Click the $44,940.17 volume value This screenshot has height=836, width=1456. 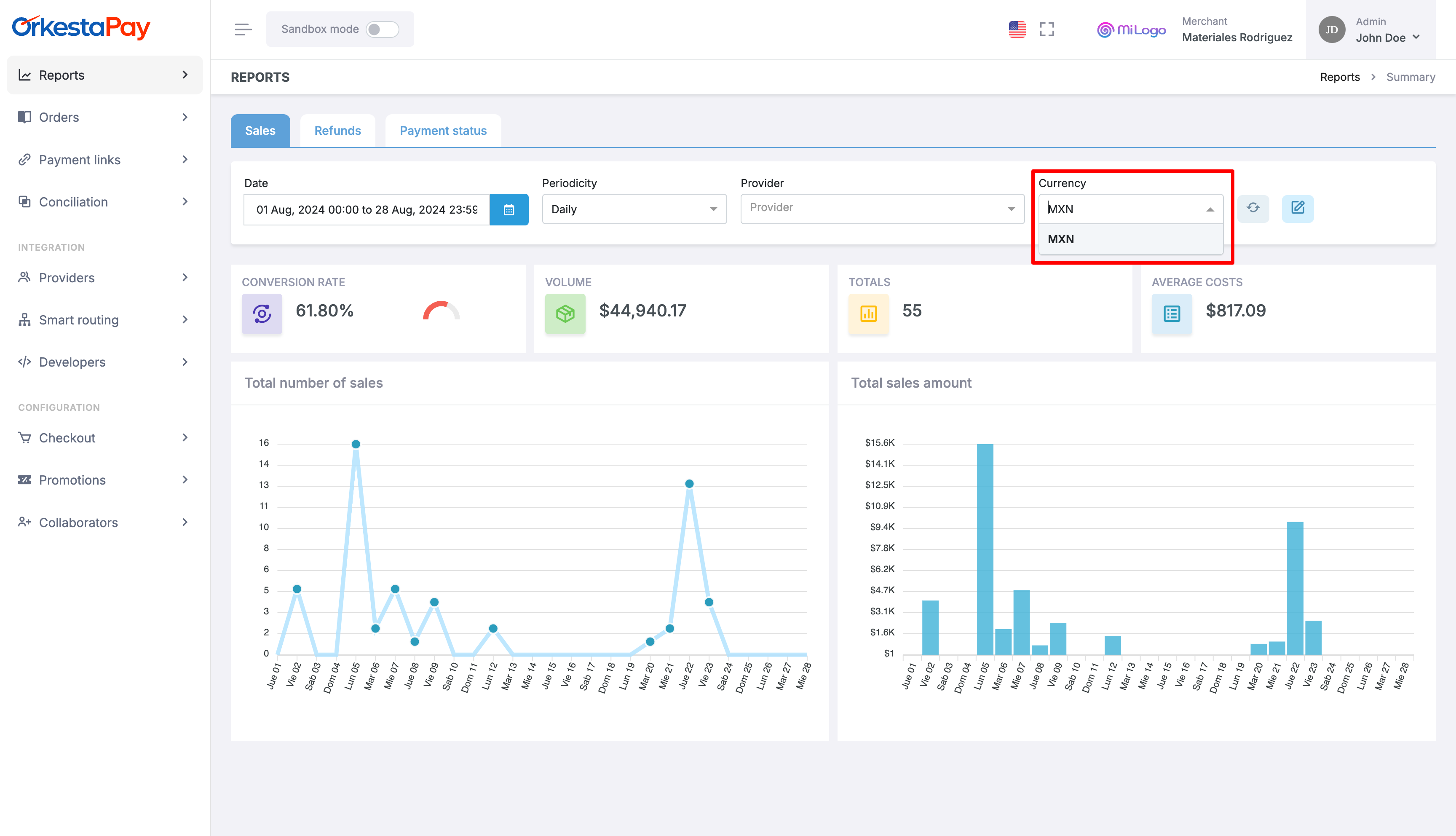(x=643, y=311)
